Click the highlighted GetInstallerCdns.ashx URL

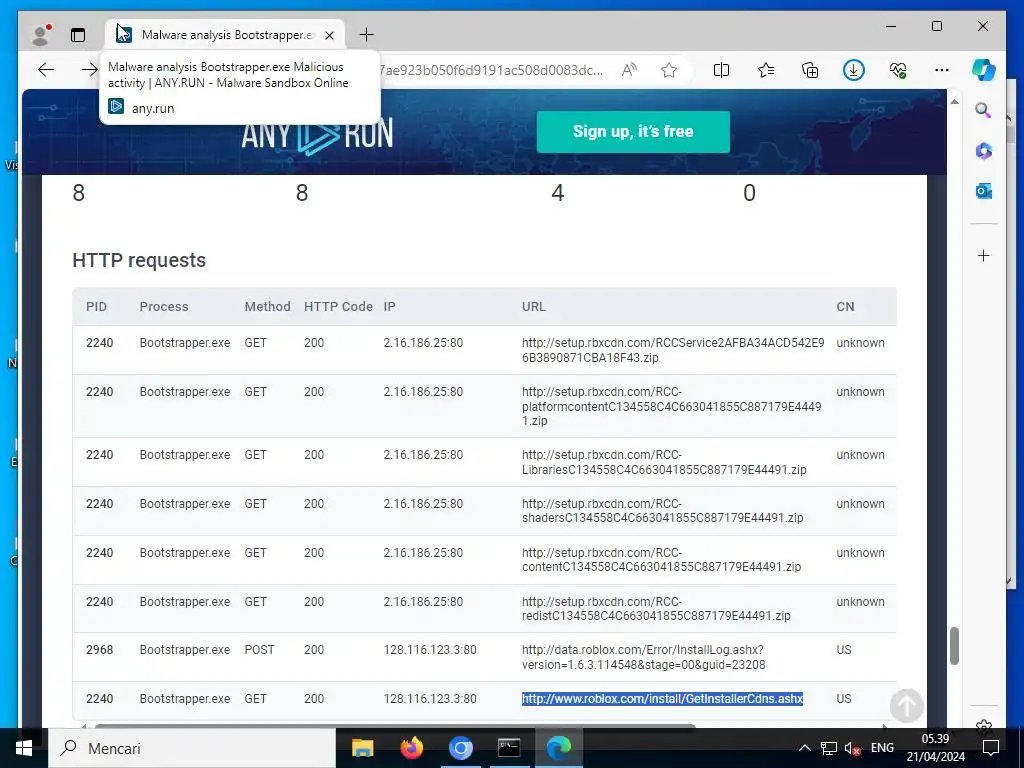[x=662, y=699]
